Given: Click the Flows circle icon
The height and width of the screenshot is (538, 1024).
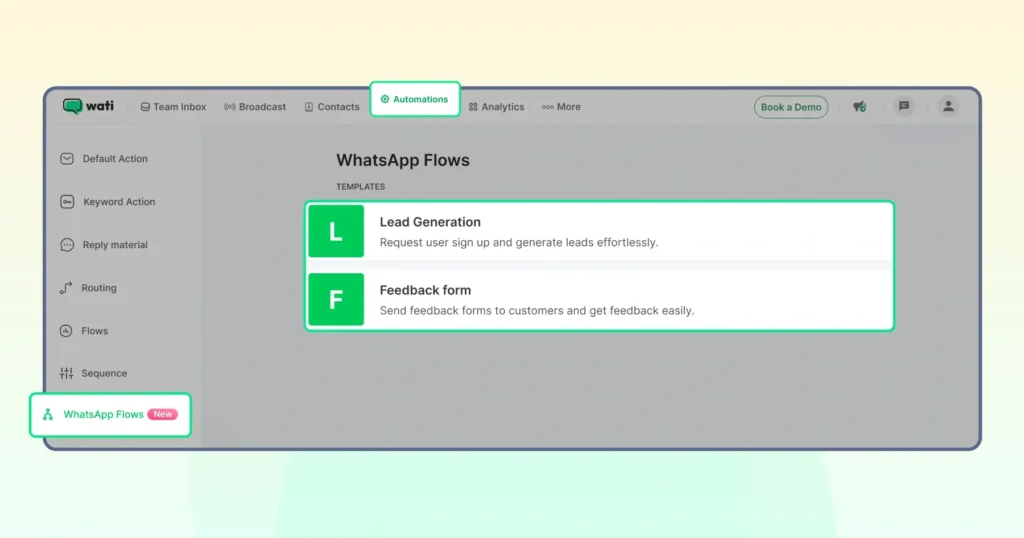Looking at the screenshot, I should pos(66,331).
